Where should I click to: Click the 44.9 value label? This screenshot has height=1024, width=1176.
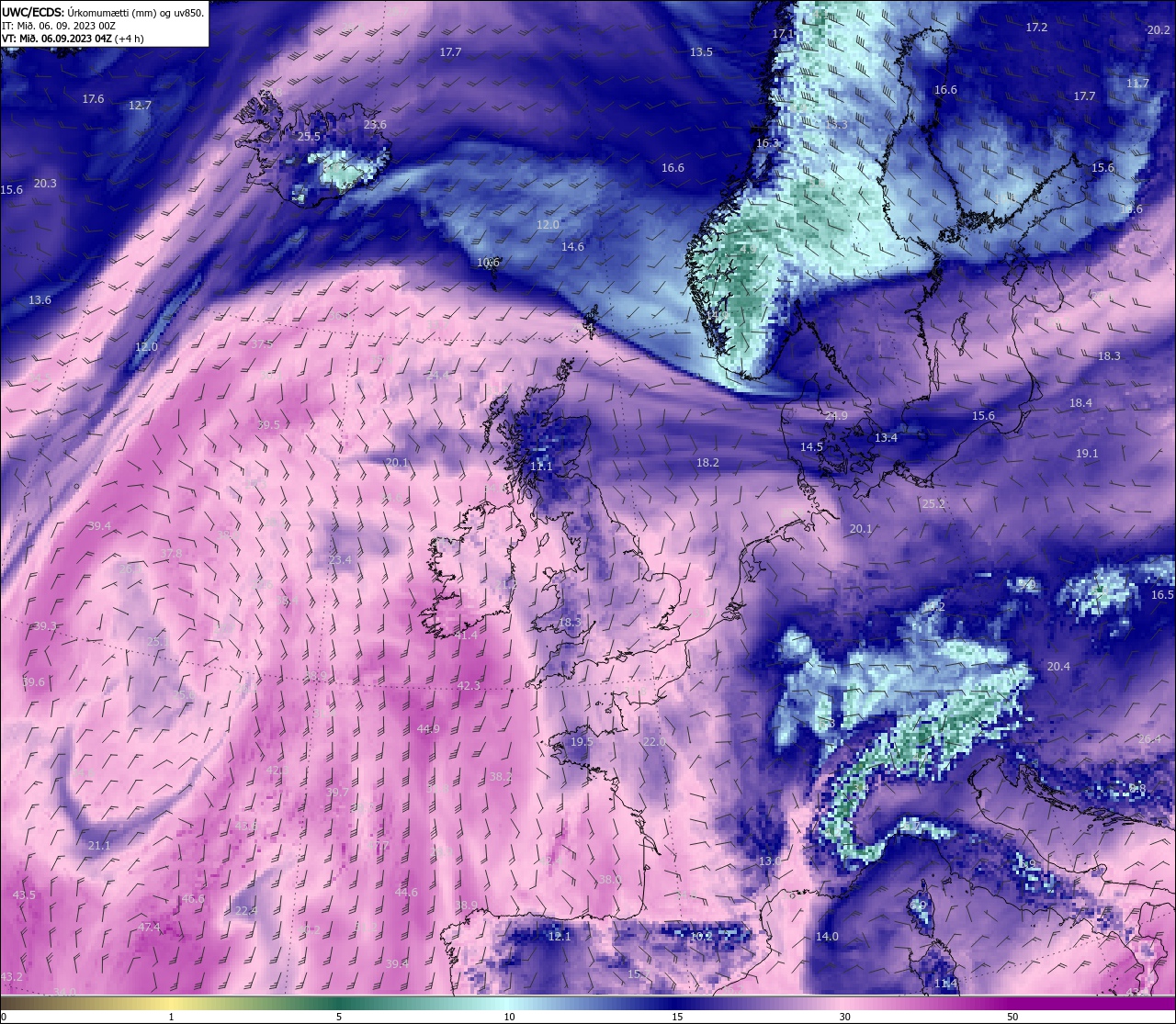(428, 729)
